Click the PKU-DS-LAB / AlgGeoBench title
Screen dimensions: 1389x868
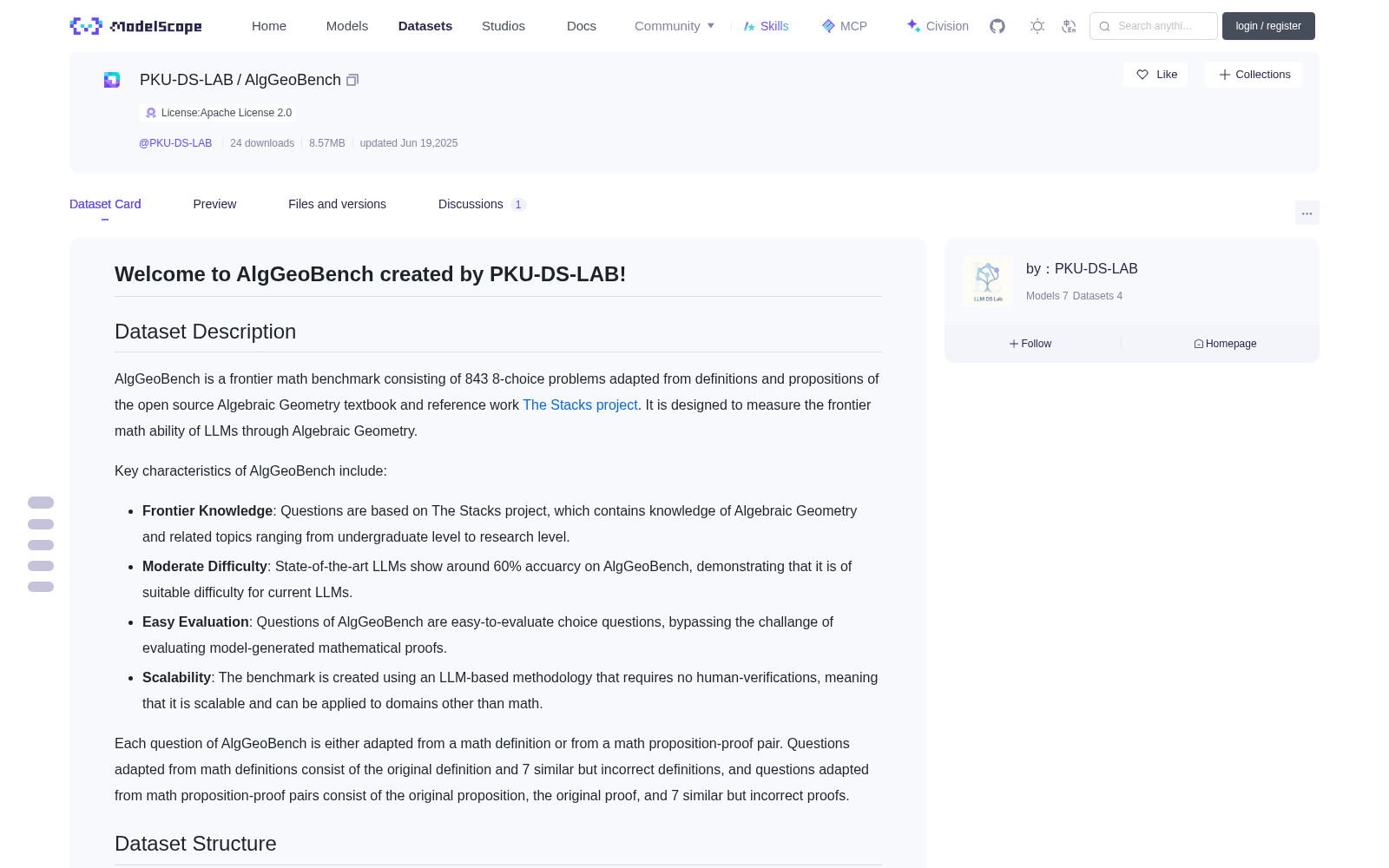(240, 80)
